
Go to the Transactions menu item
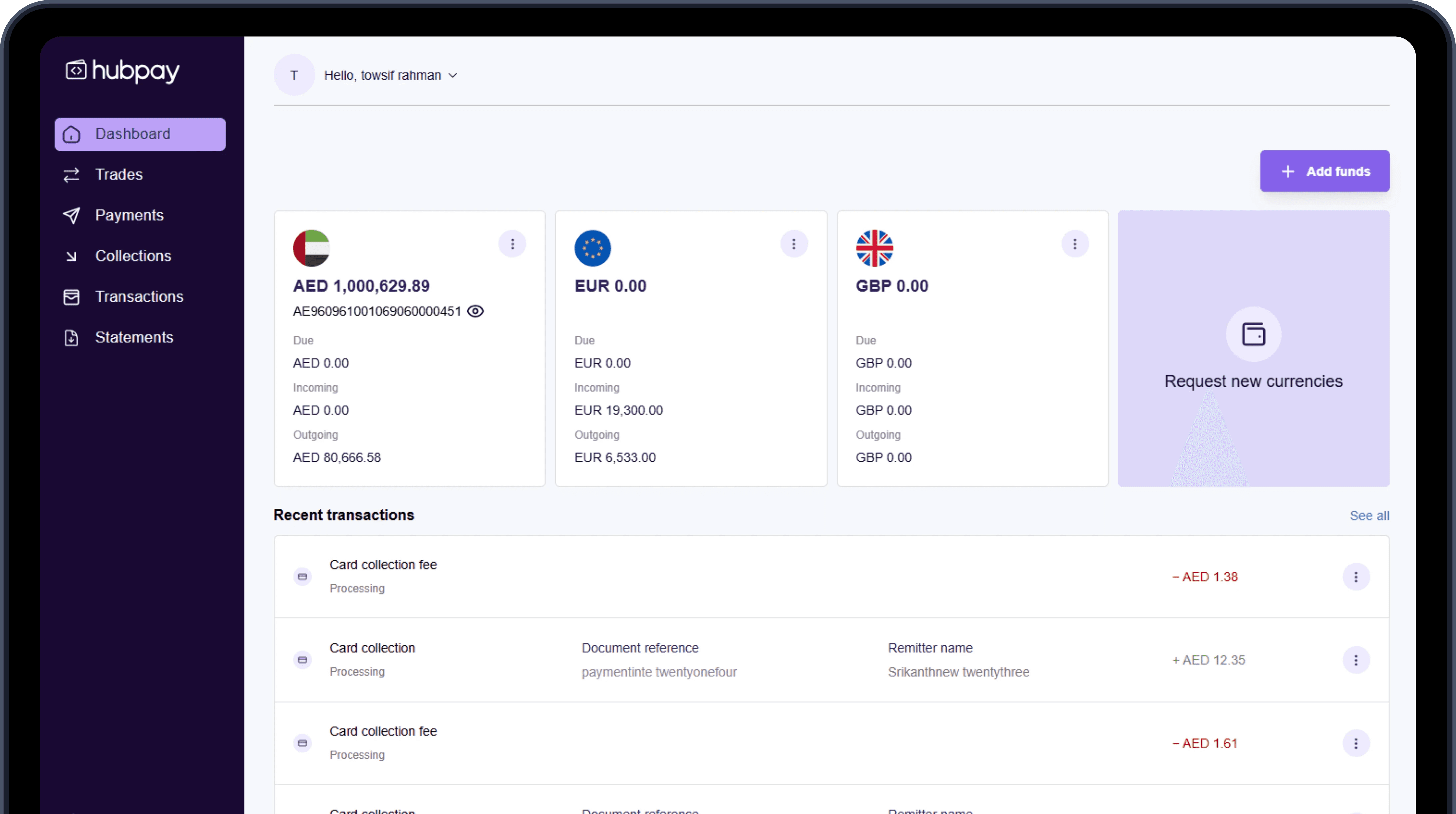139,297
